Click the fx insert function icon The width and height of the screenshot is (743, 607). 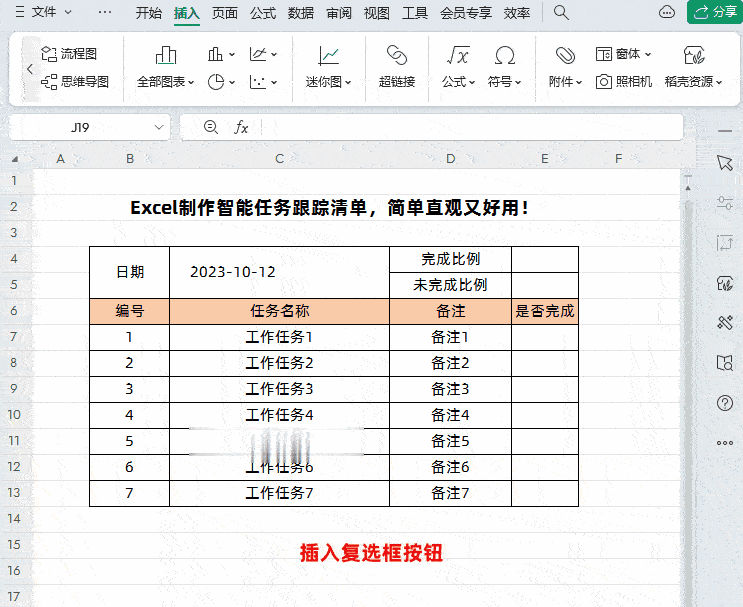[x=241, y=127]
